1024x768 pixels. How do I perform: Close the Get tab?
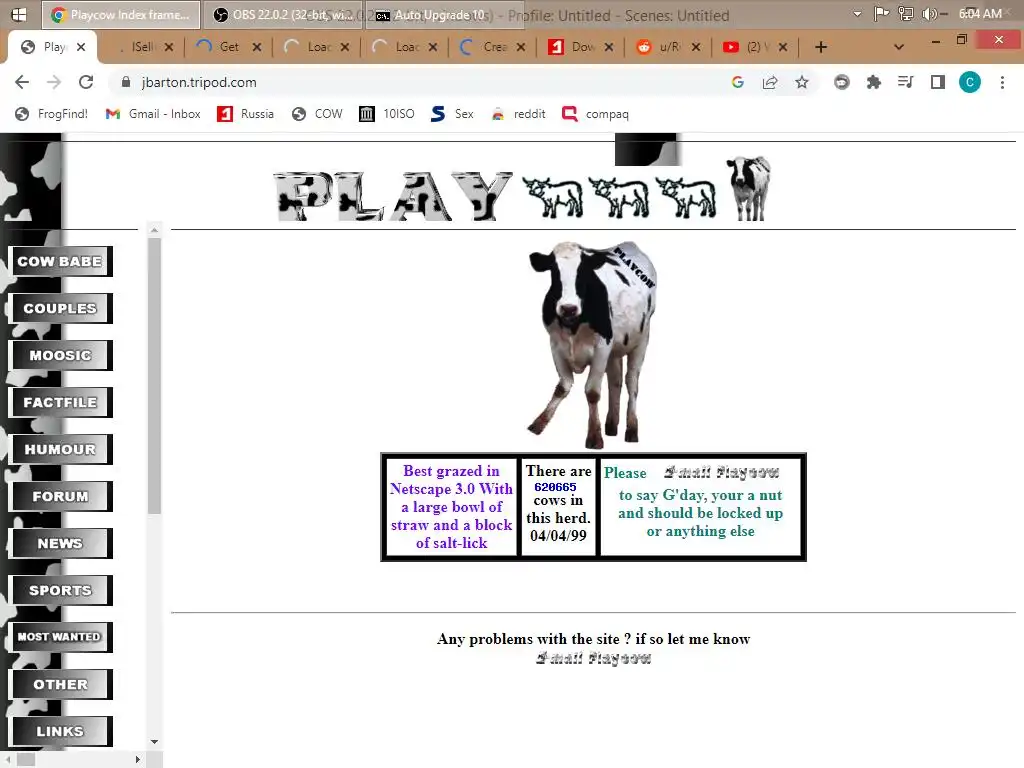257,47
